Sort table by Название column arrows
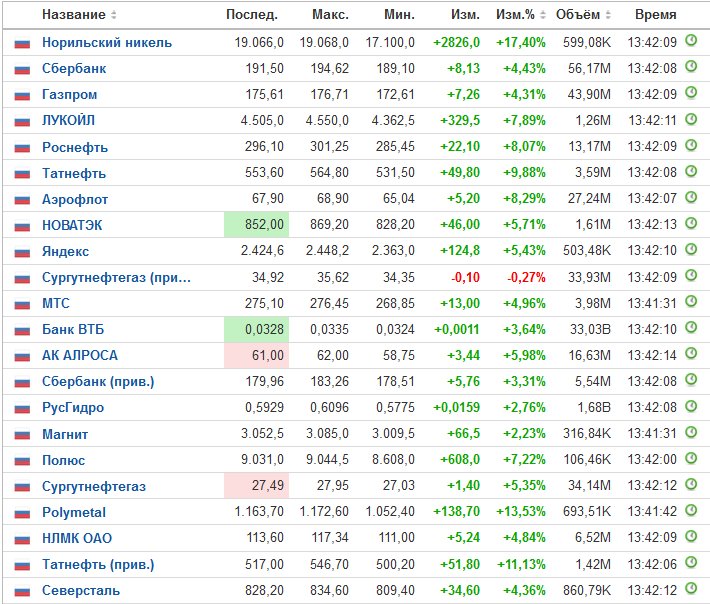The width and height of the screenshot is (710, 604). tap(114, 15)
